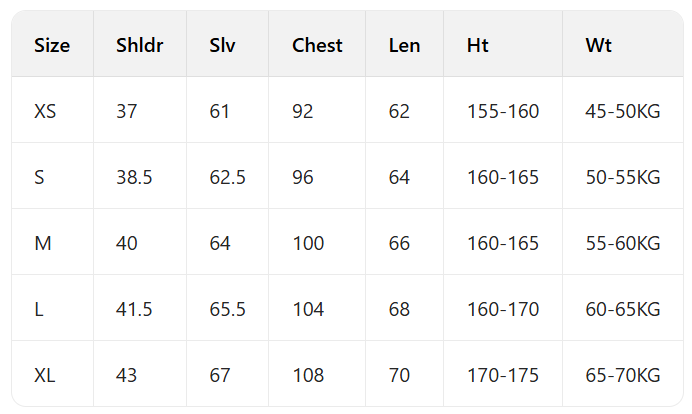Image resolution: width=692 pixels, height=414 pixels.
Task: Click the Len column header
Action: 404,45
